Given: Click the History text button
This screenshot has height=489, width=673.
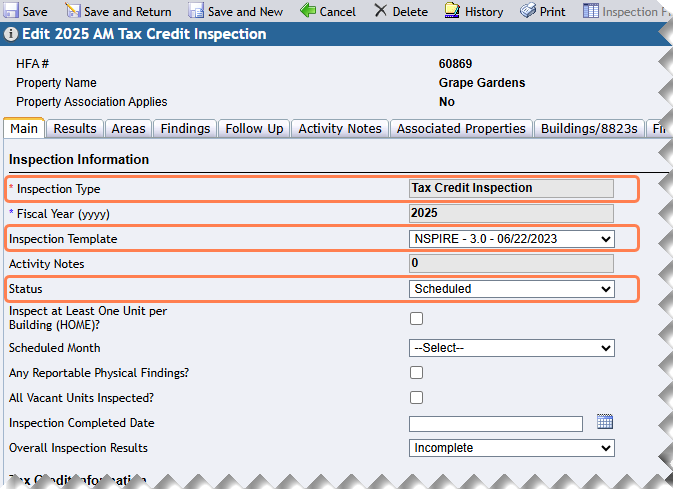Looking at the screenshot, I should (484, 12).
